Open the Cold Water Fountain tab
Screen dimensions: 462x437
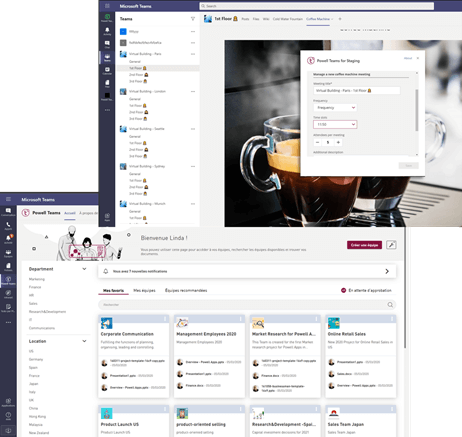pos(288,19)
